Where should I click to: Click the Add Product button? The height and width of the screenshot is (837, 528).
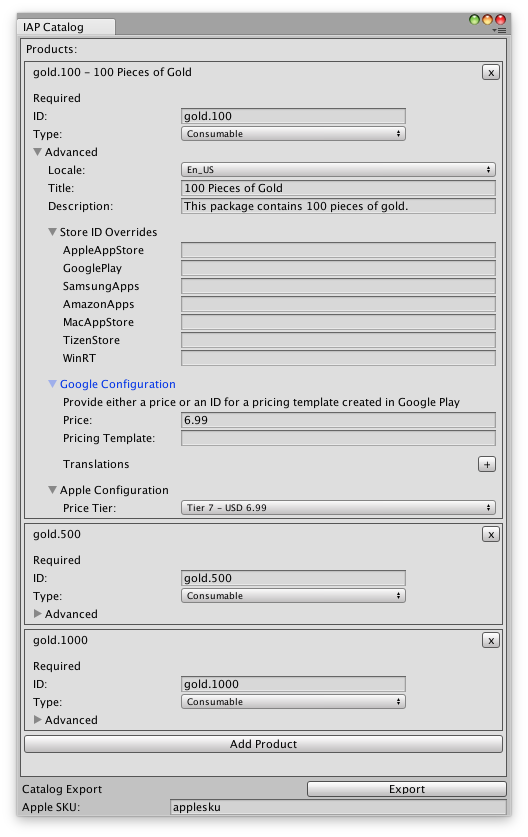point(263,744)
